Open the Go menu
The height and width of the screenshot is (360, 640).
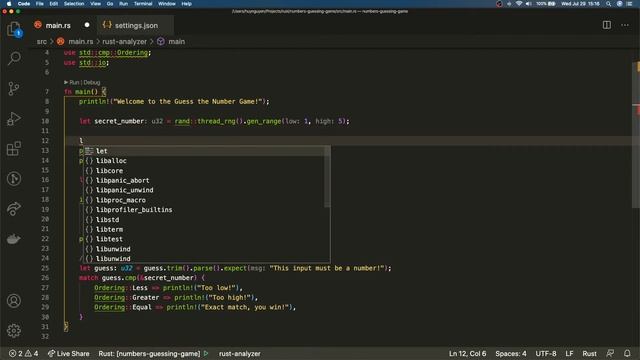tap(110, 4)
